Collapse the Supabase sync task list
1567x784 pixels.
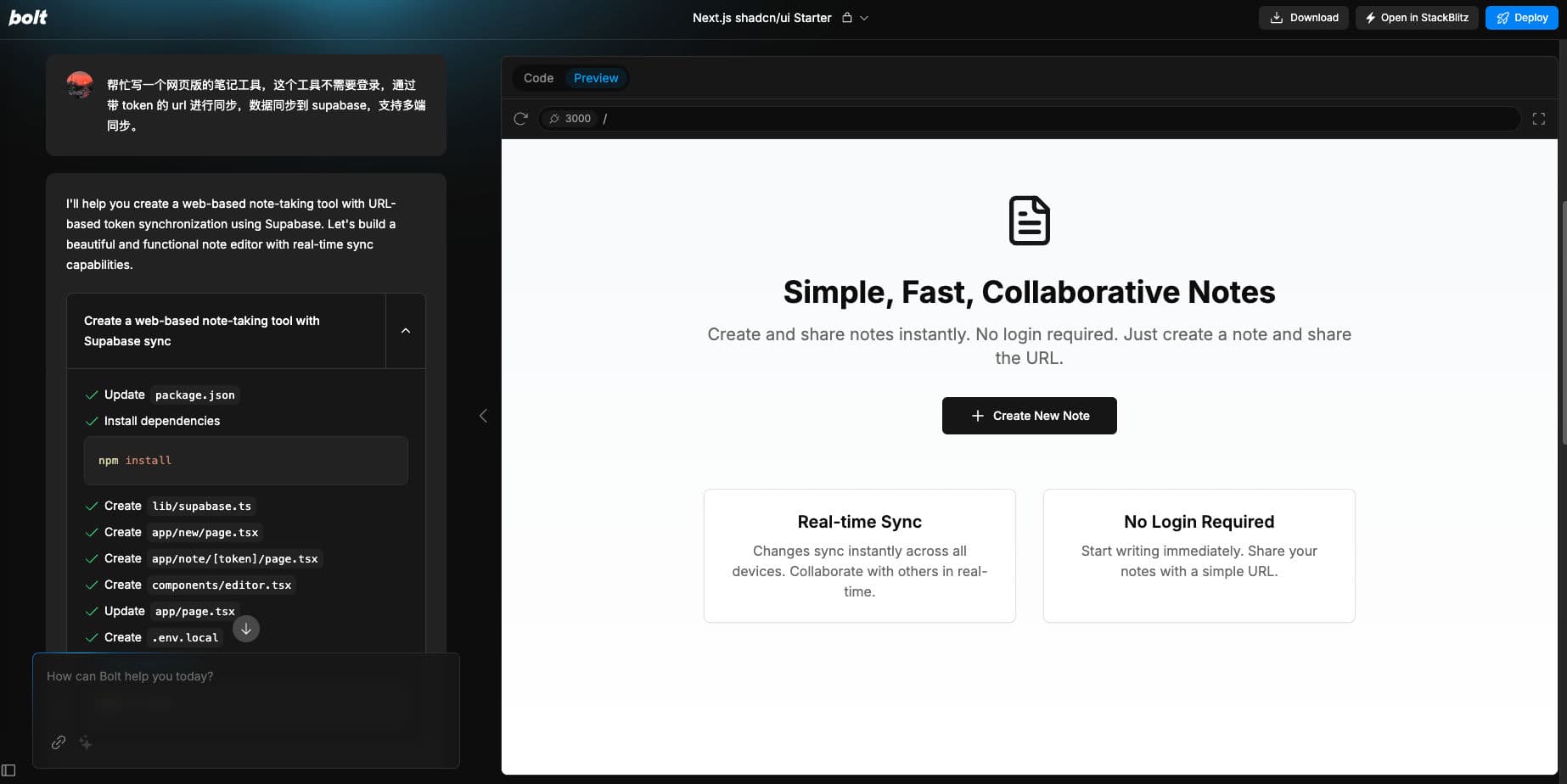[405, 331]
